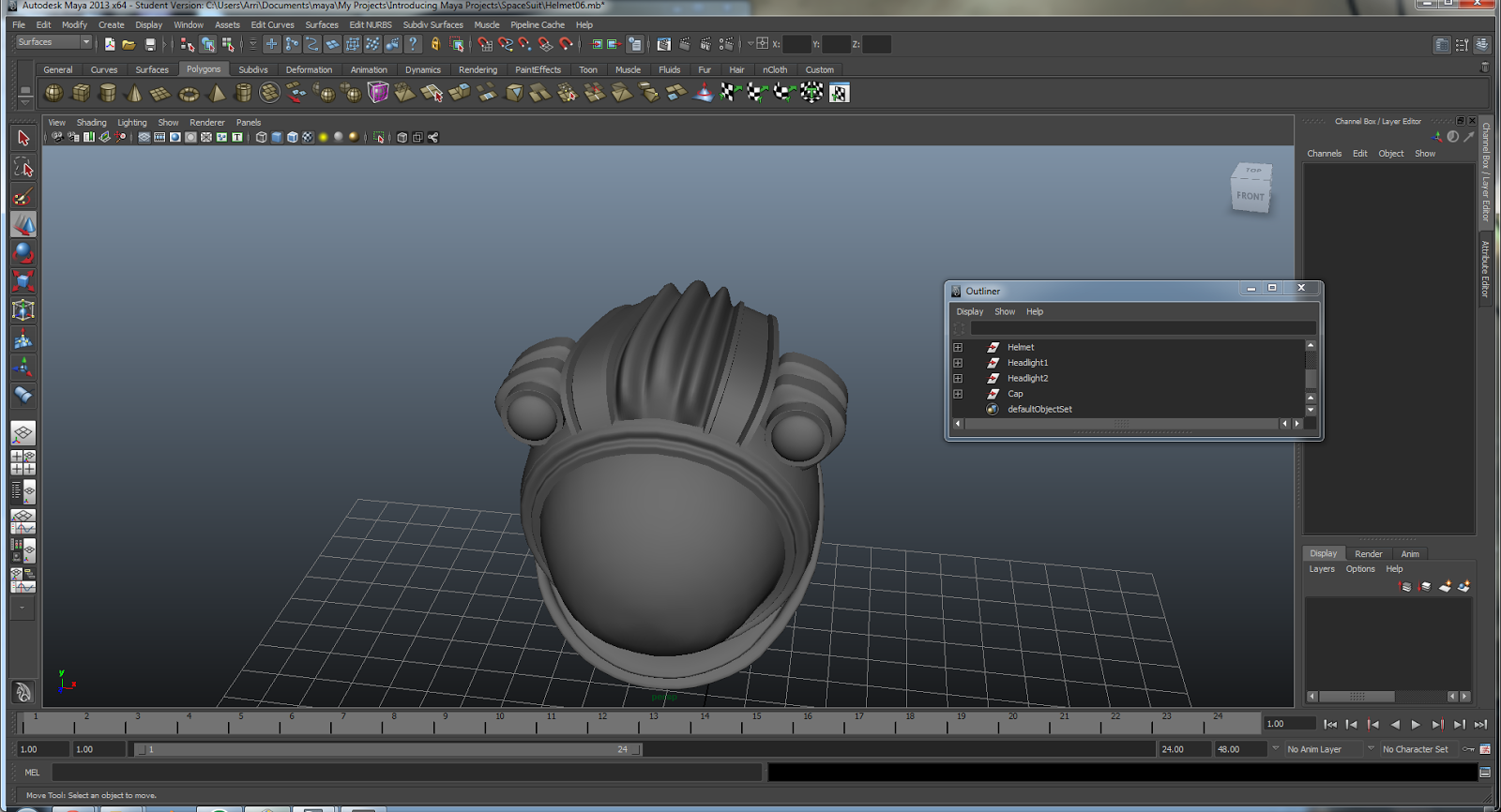Switch to the Polygons shelf tab
Viewport: 1501px width, 812px height.
pyautogui.click(x=204, y=69)
